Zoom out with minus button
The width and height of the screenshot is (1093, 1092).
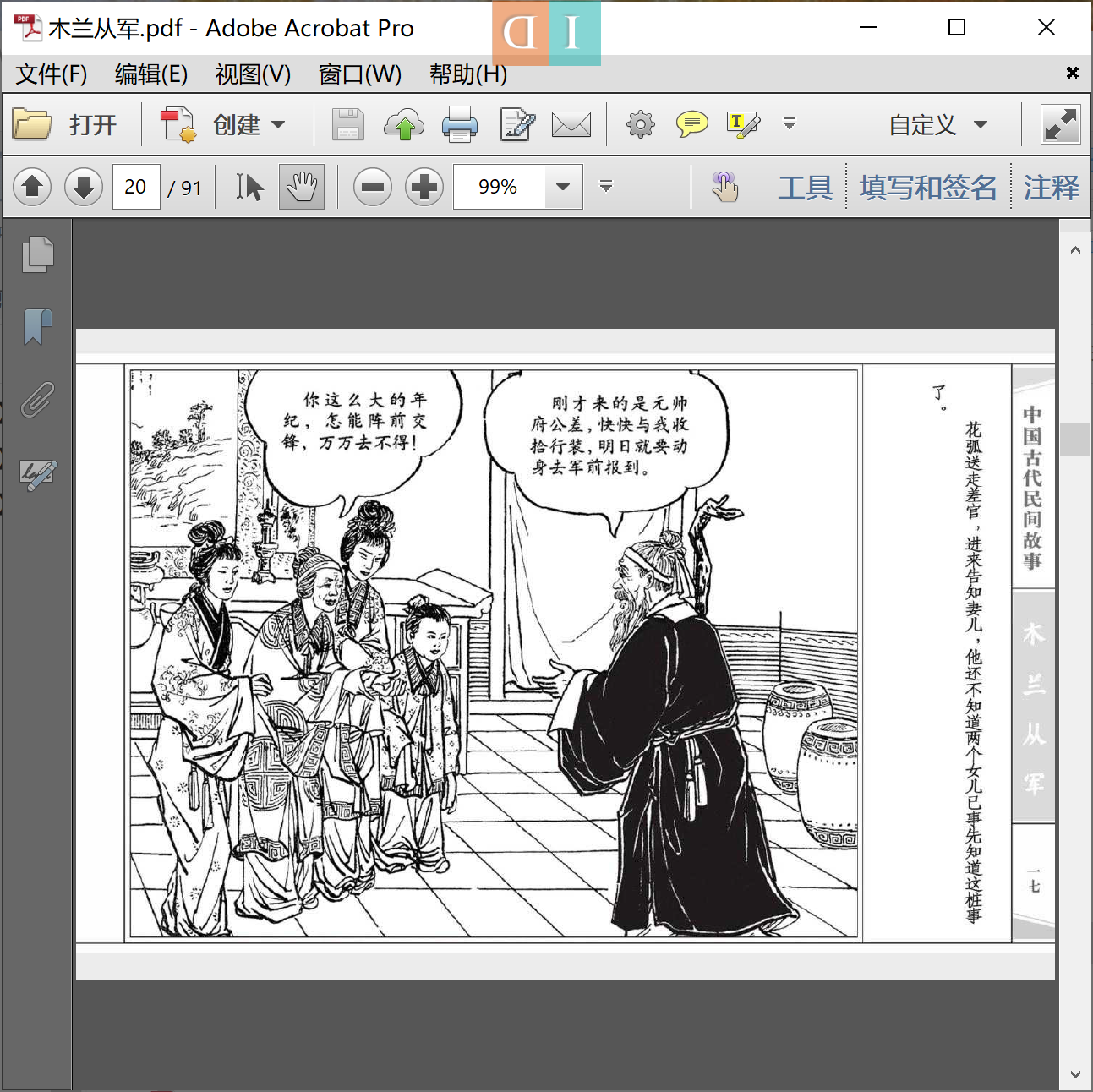click(x=373, y=187)
